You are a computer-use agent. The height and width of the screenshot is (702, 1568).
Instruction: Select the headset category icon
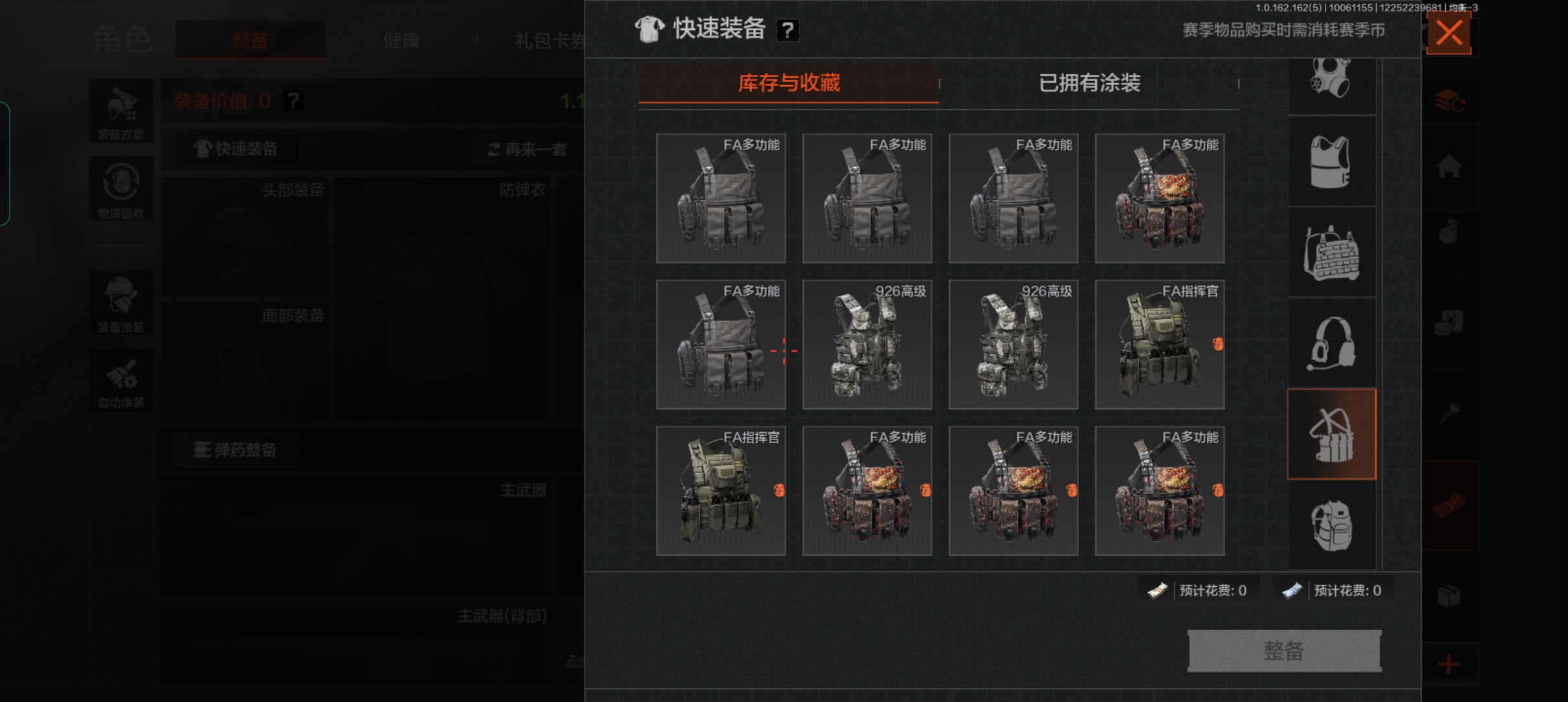pyautogui.click(x=1331, y=343)
